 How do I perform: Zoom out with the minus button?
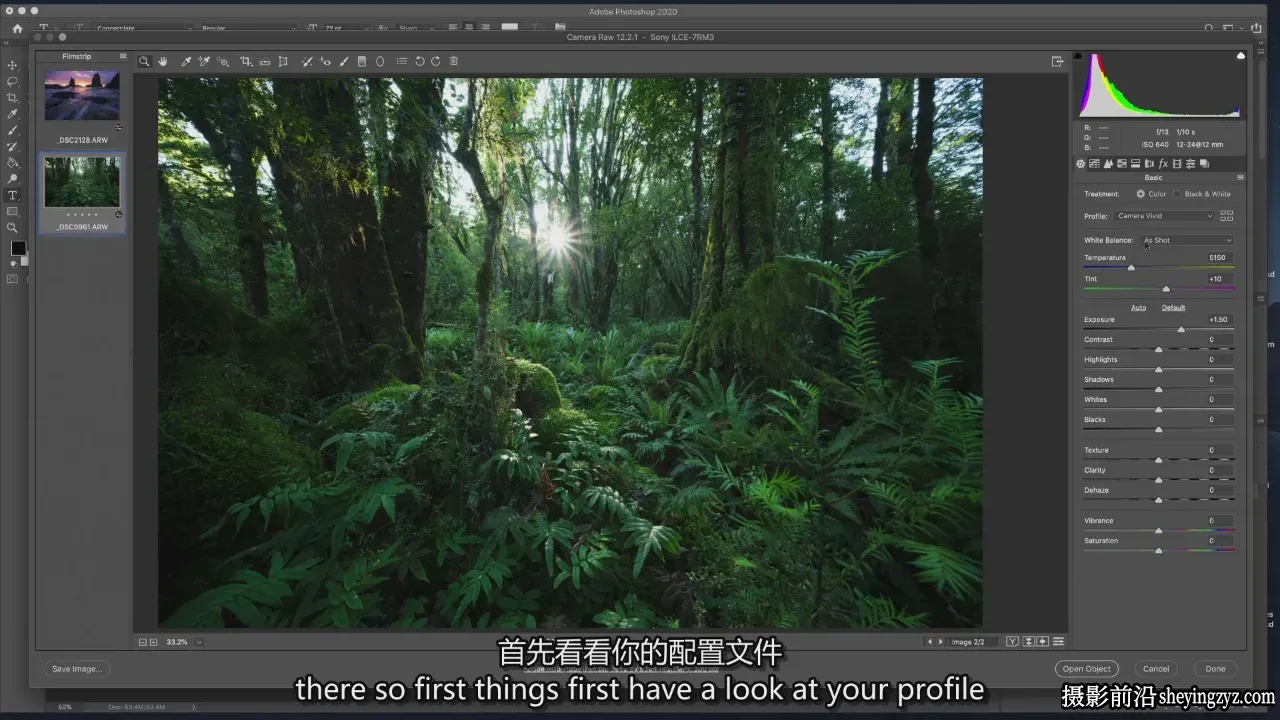[142, 642]
